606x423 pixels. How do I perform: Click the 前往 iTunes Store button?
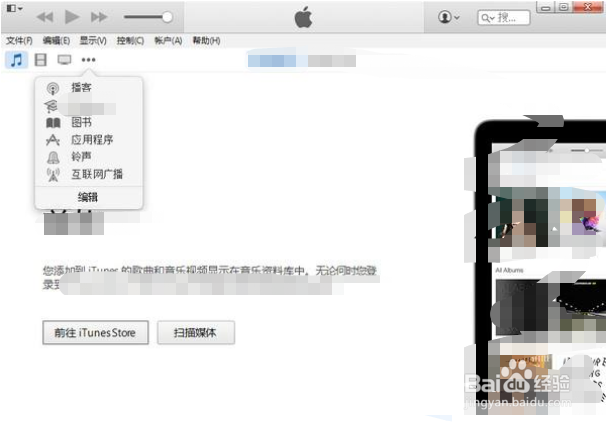pos(95,333)
